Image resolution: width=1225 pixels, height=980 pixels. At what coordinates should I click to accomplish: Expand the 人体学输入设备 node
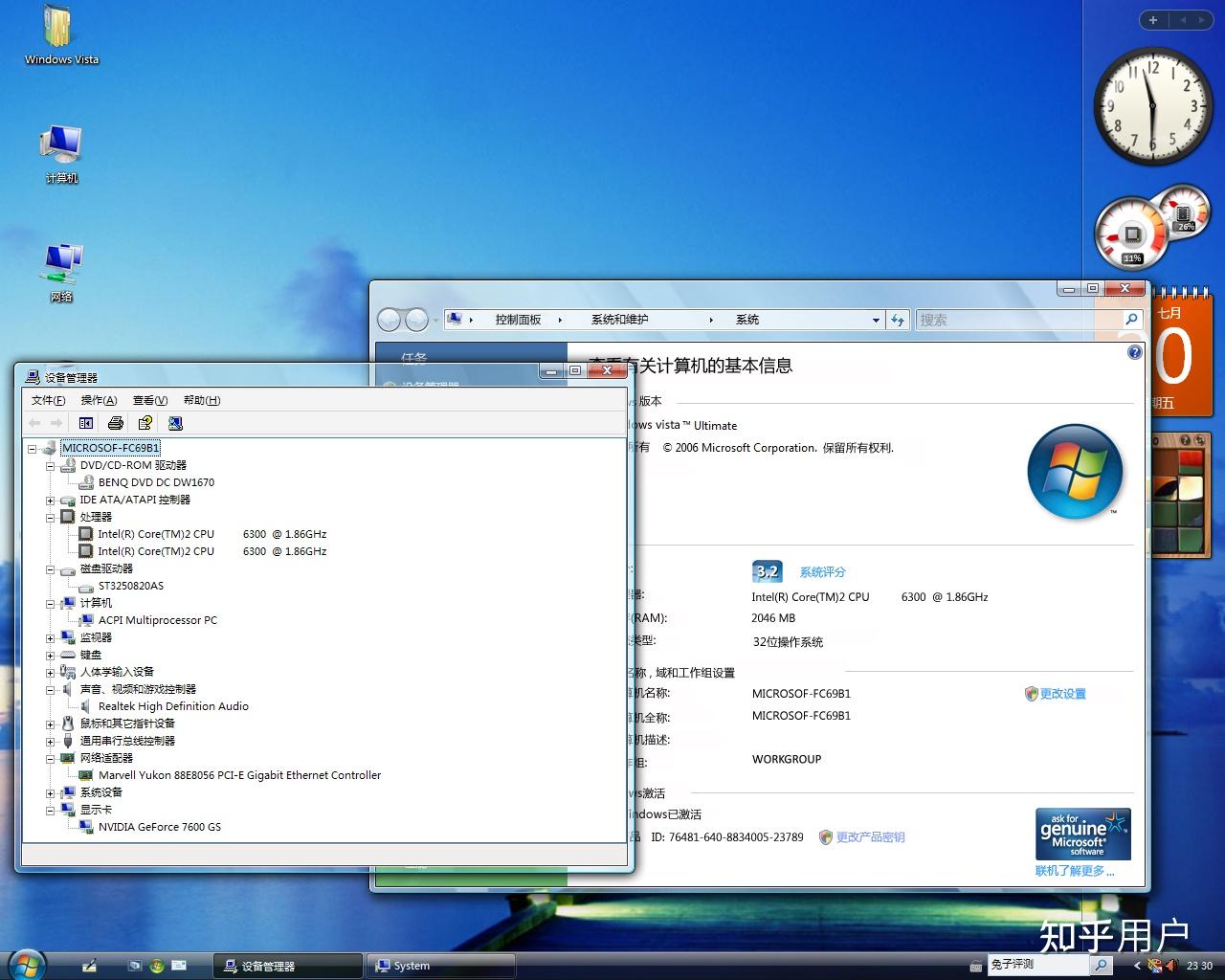point(51,672)
